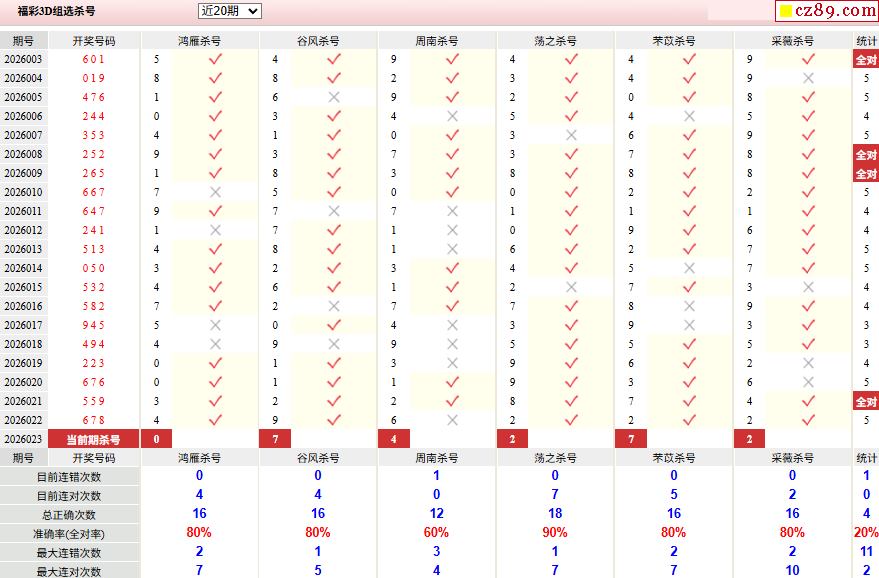Click the check mark in 鸿雁杀号 row 2026003
The width and height of the screenshot is (879, 578).
pyautogui.click(x=215, y=59)
